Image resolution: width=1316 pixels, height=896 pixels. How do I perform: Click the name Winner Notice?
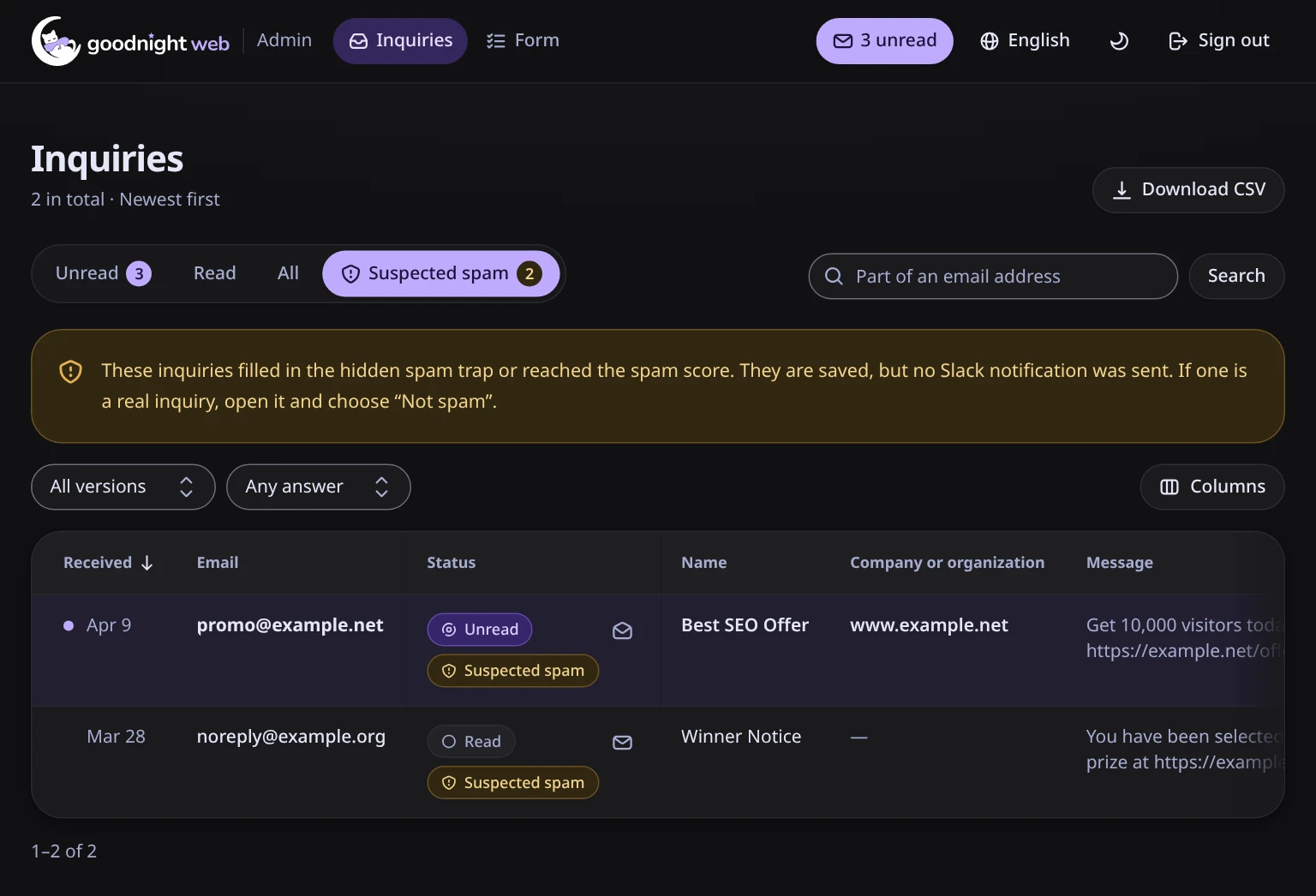click(x=741, y=737)
